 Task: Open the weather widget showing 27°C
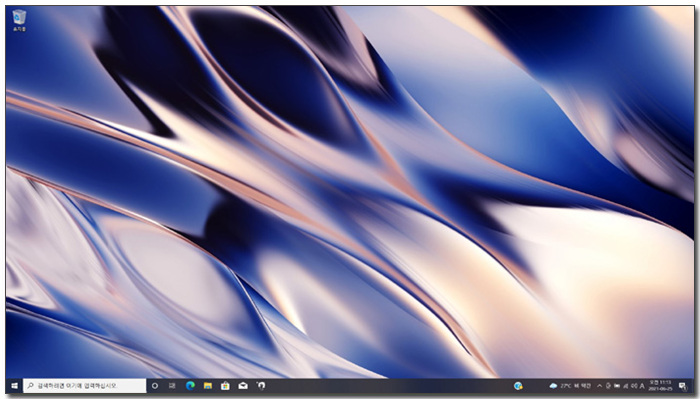[571, 386]
